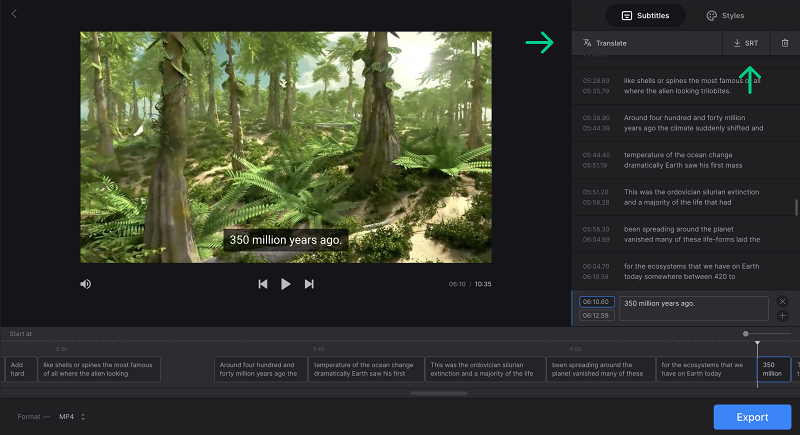The width and height of the screenshot is (800, 435).
Task: Mute the video with speaker icon
Action: pos(85,284)
